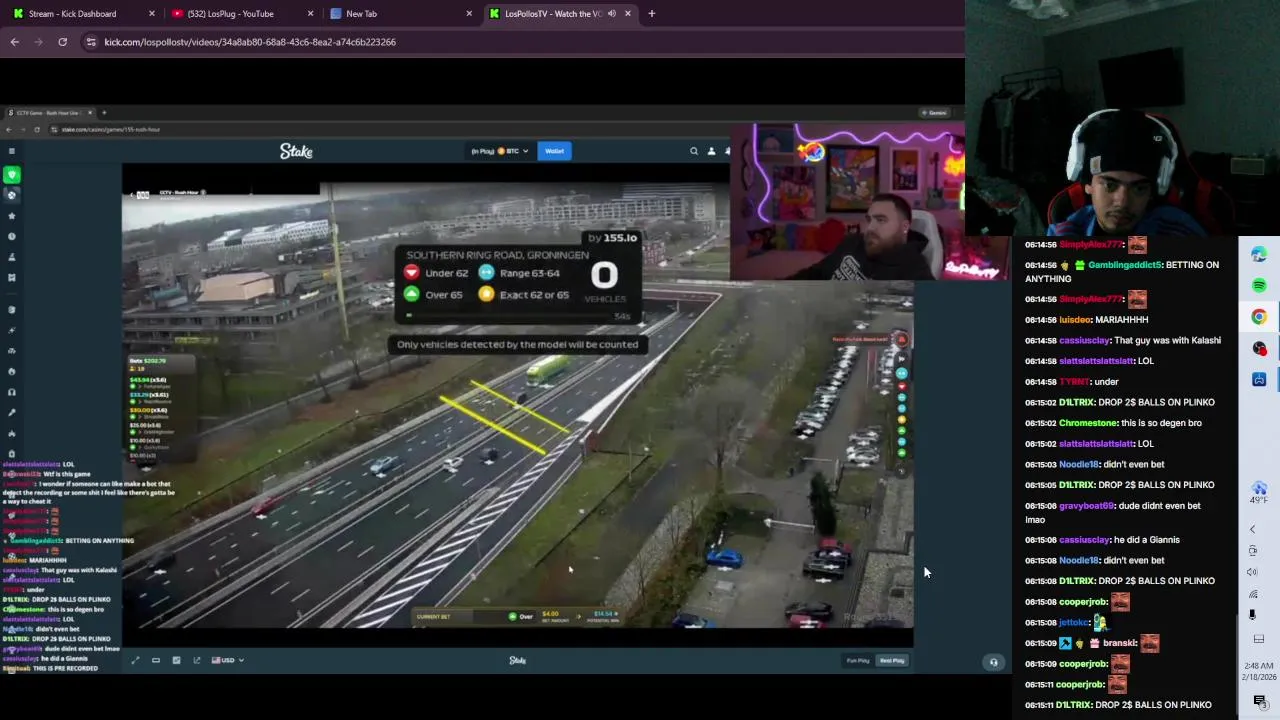Switch to the LosPlug - YouTube tab
The height and width of the screenshot is (720, 1280).
[x=231, y=14]
